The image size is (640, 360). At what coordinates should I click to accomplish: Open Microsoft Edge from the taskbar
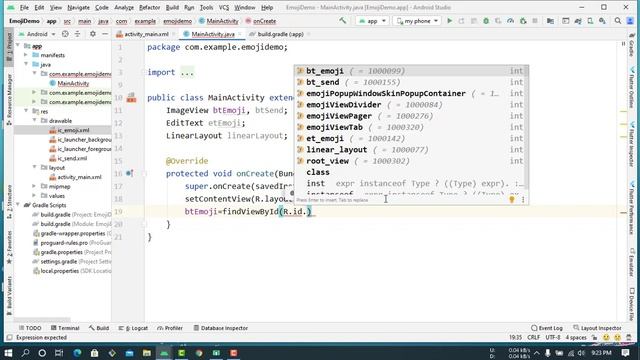click(77, 353)
